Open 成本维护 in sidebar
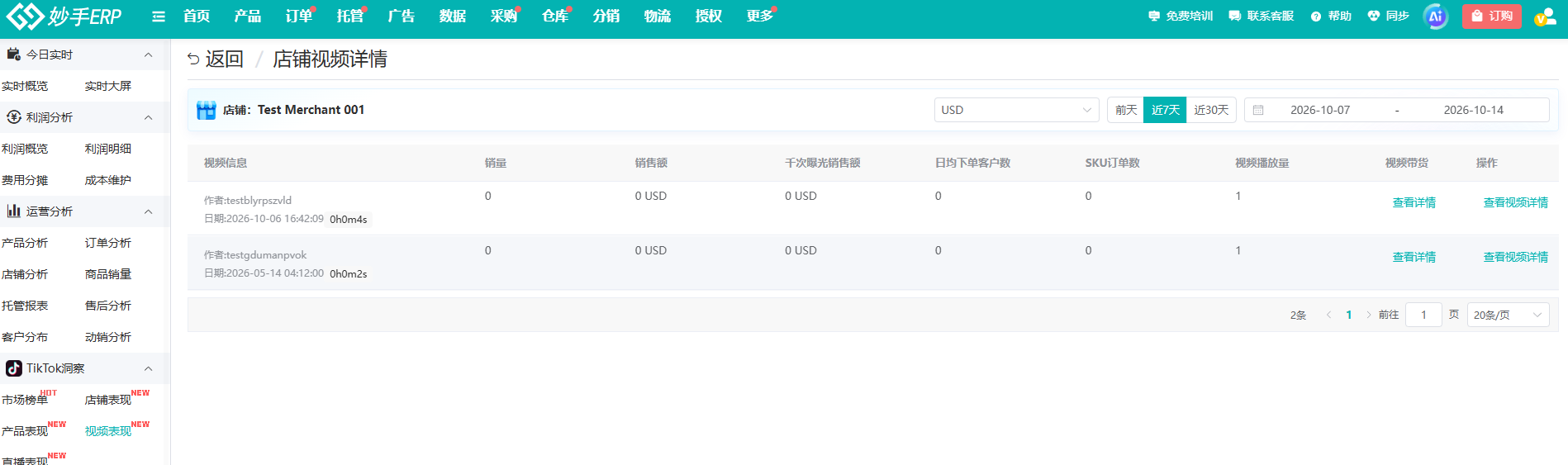This screenshot has width=1568, height=465. tap(108, 180)
